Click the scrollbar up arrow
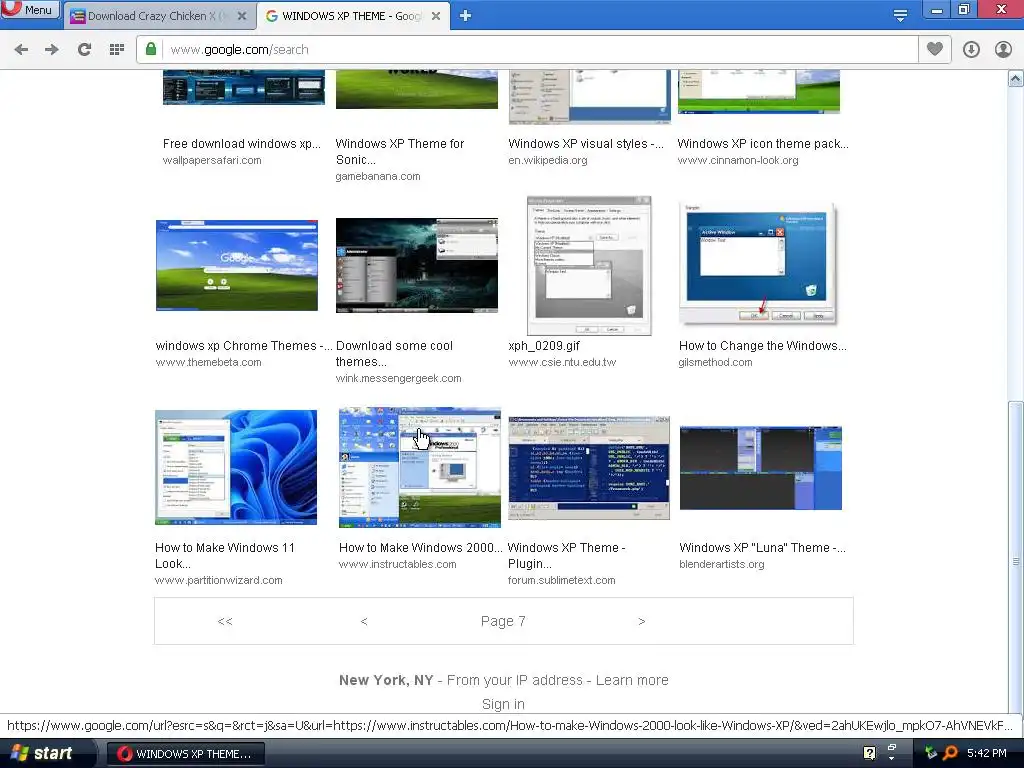The image size is (1024, 768). click(1016, 79)
